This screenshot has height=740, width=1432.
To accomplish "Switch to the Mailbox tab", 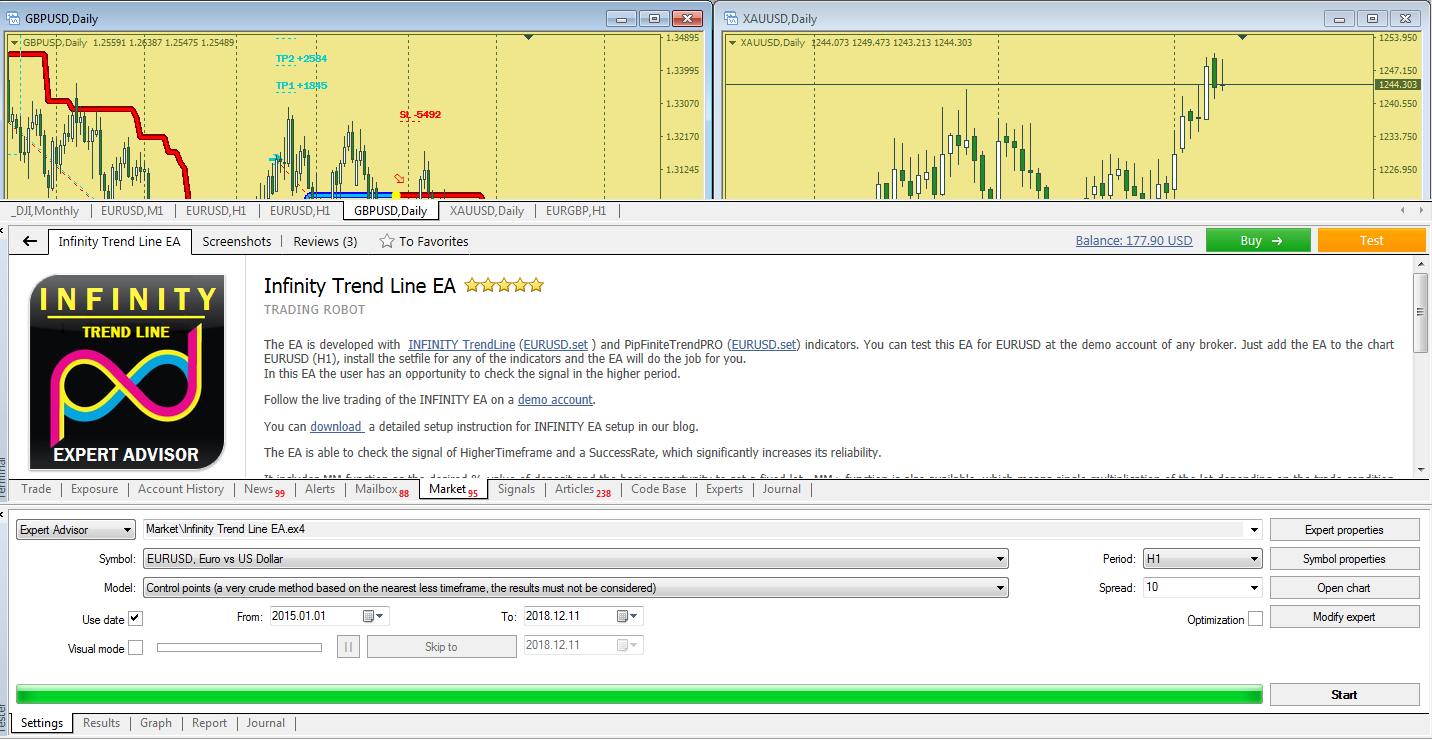I will pyautogui.click(x=381, y=489).
